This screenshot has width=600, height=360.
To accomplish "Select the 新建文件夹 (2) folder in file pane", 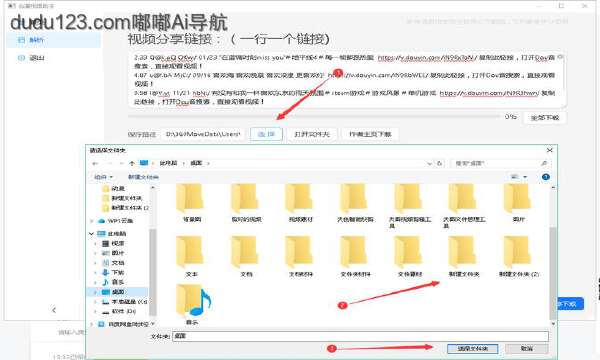I will click(x=518, y=257).
